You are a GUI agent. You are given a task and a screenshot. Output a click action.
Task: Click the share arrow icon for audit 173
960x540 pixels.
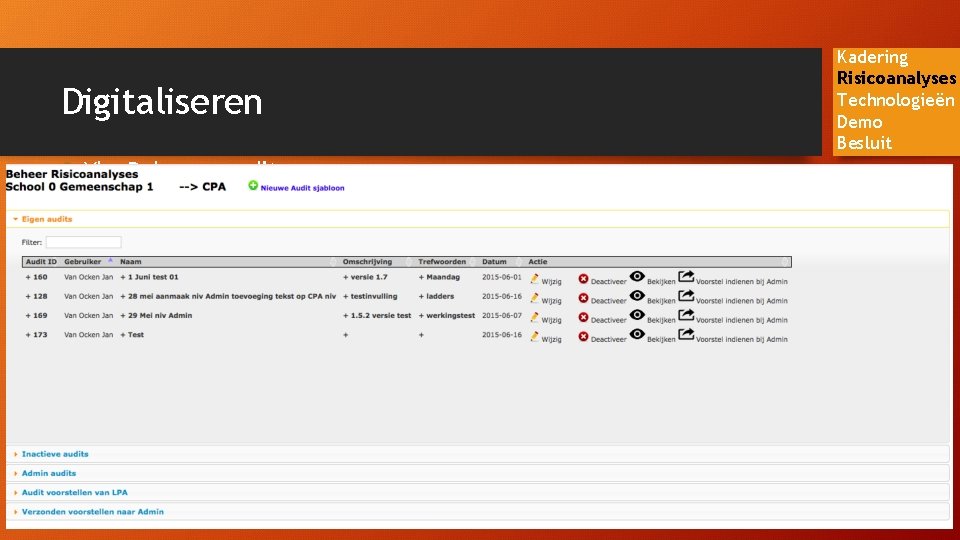(x=686, y=334)
